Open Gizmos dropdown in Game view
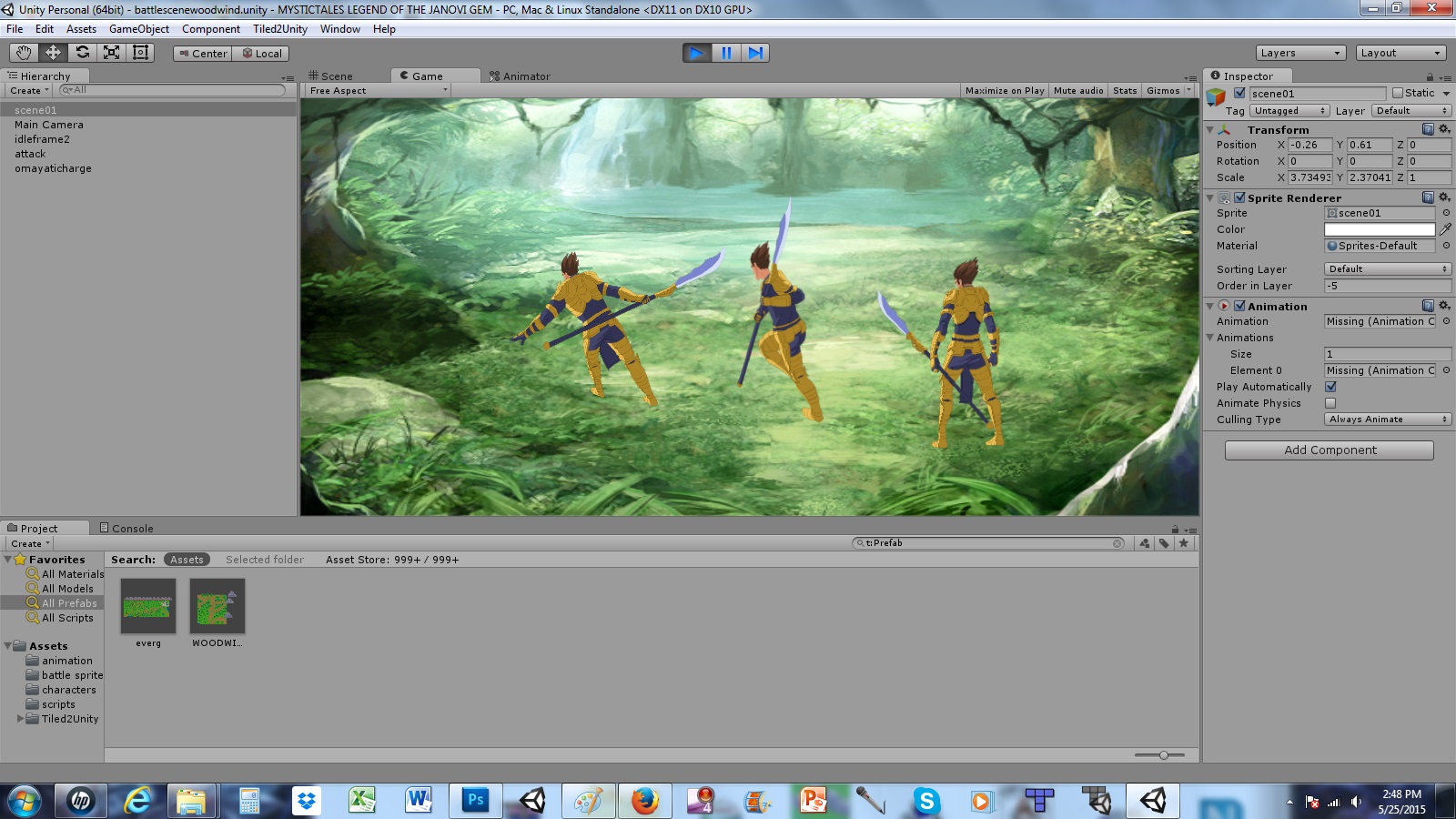Image resolution: width=1456 pixels, height=819 pixels. (x=1168, y=91)
